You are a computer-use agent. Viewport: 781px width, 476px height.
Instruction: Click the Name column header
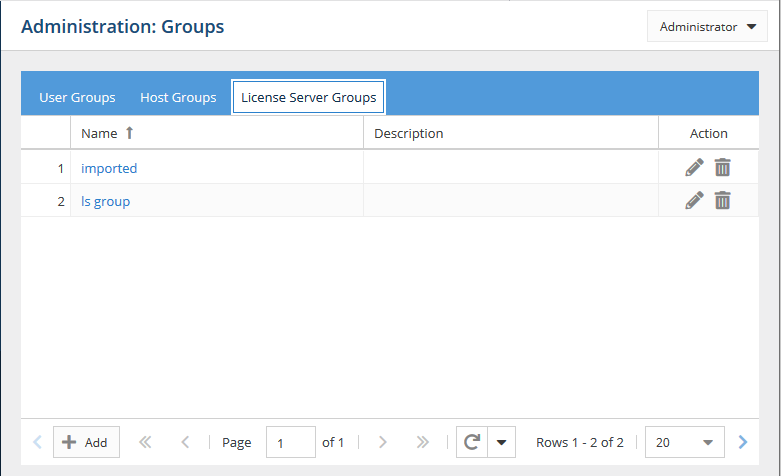point(217,133)
